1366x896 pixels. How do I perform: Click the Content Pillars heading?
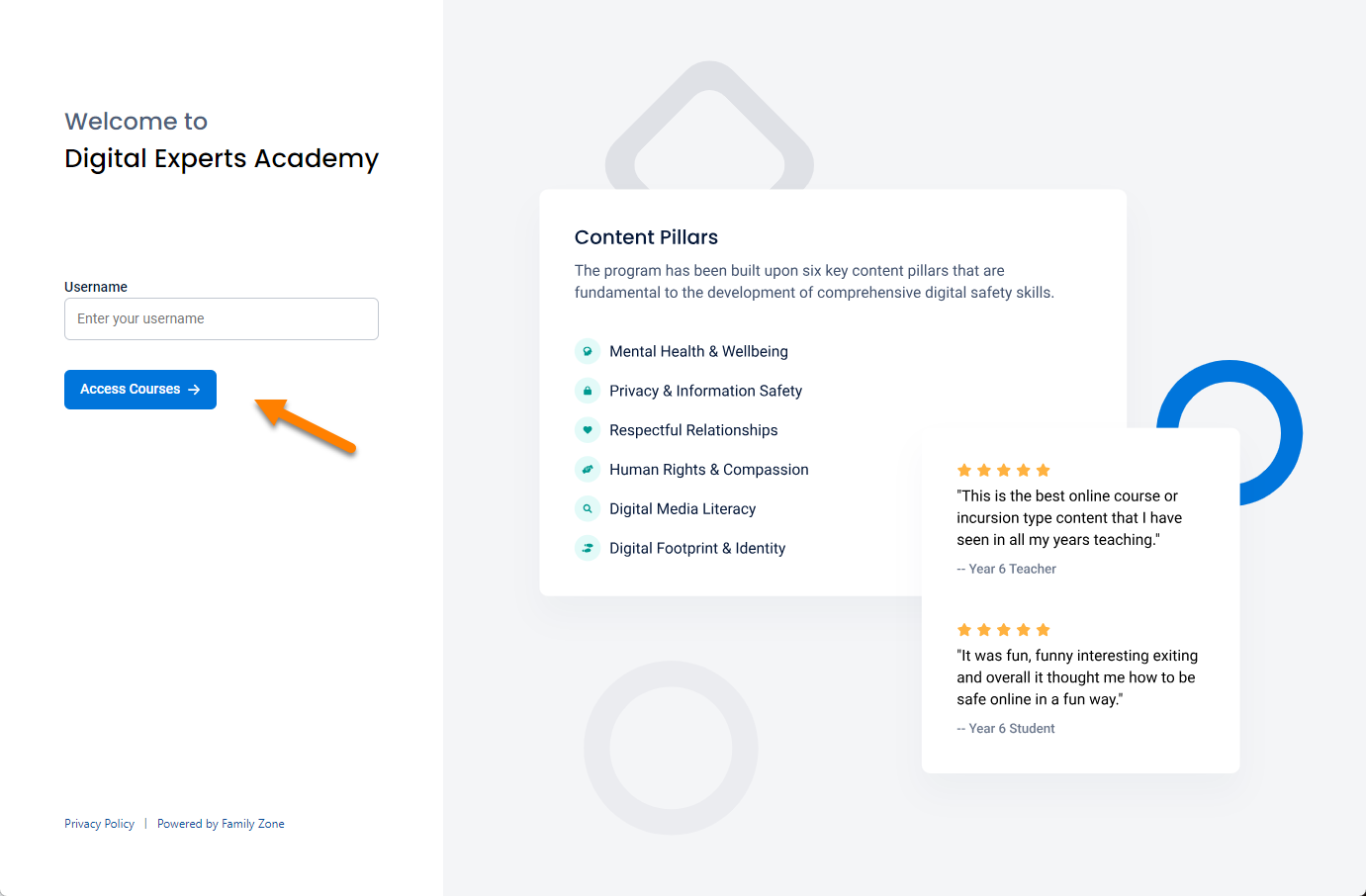pos(646,237)
